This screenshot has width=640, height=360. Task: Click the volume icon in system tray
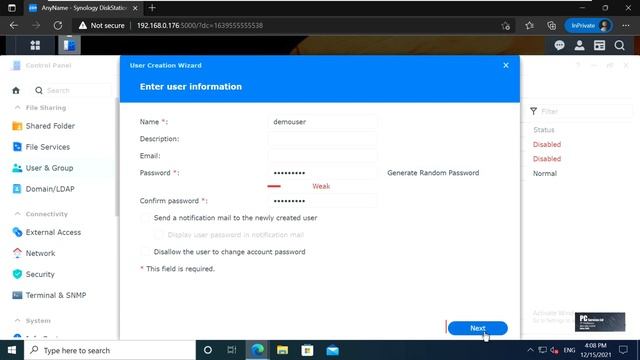(x=554, y=350)
